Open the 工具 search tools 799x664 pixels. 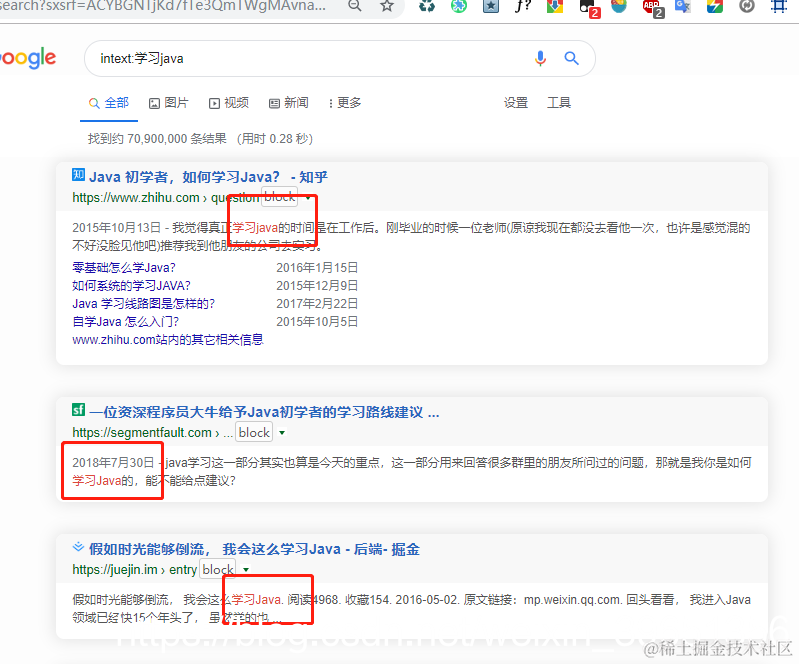click(558, 103)
